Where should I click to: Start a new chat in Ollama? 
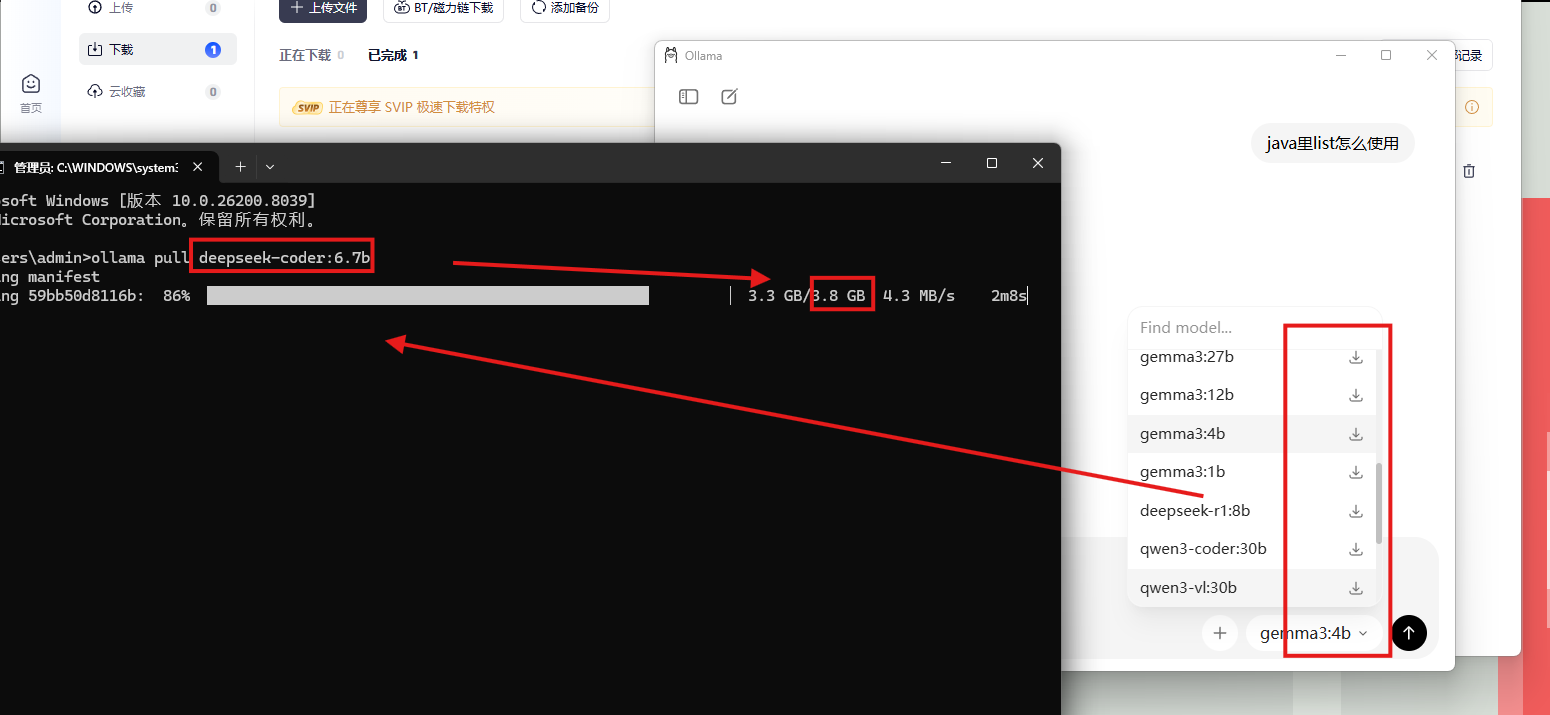[x=729, y=97]
